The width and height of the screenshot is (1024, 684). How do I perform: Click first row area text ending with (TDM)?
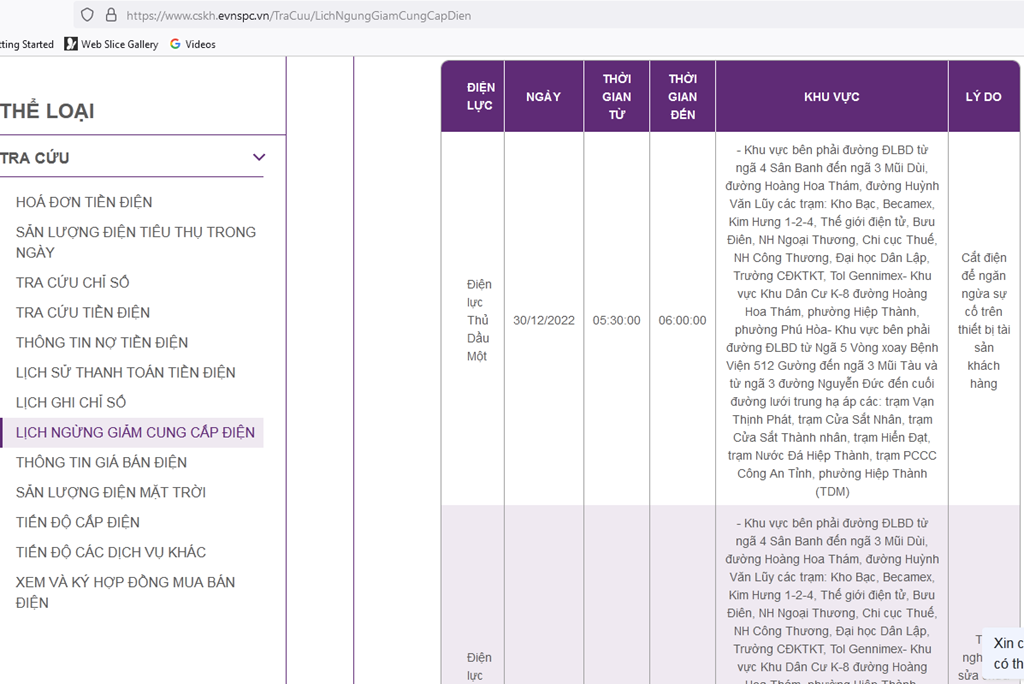[831, 321]
